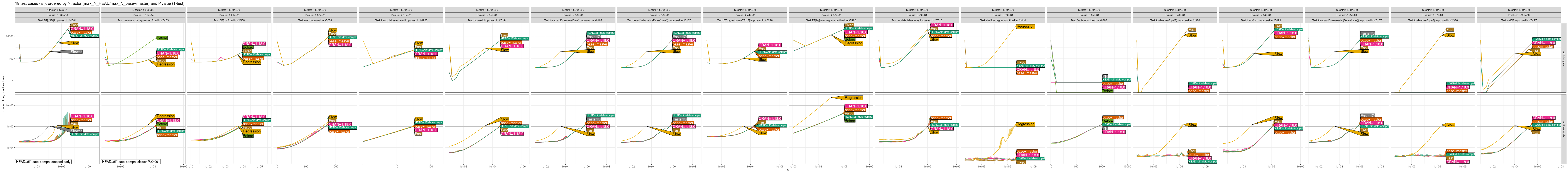Click the Regression label in shallow kilobytes plot
This screenshot has height=174, width=1568.
(x=1025, y=27)
